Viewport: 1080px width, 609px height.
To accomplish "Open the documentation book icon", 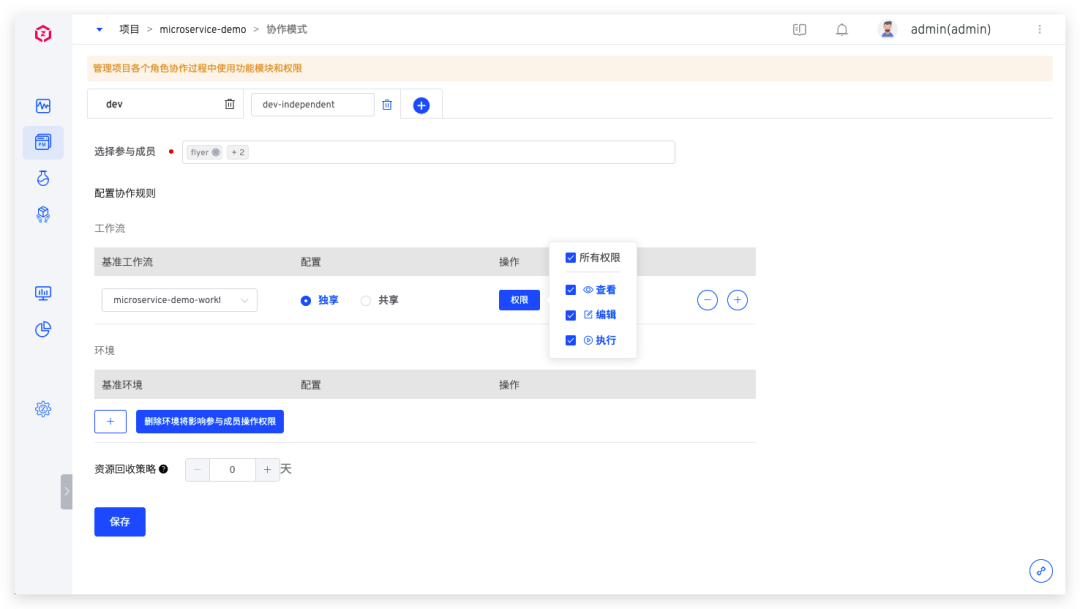I will 799,30.
